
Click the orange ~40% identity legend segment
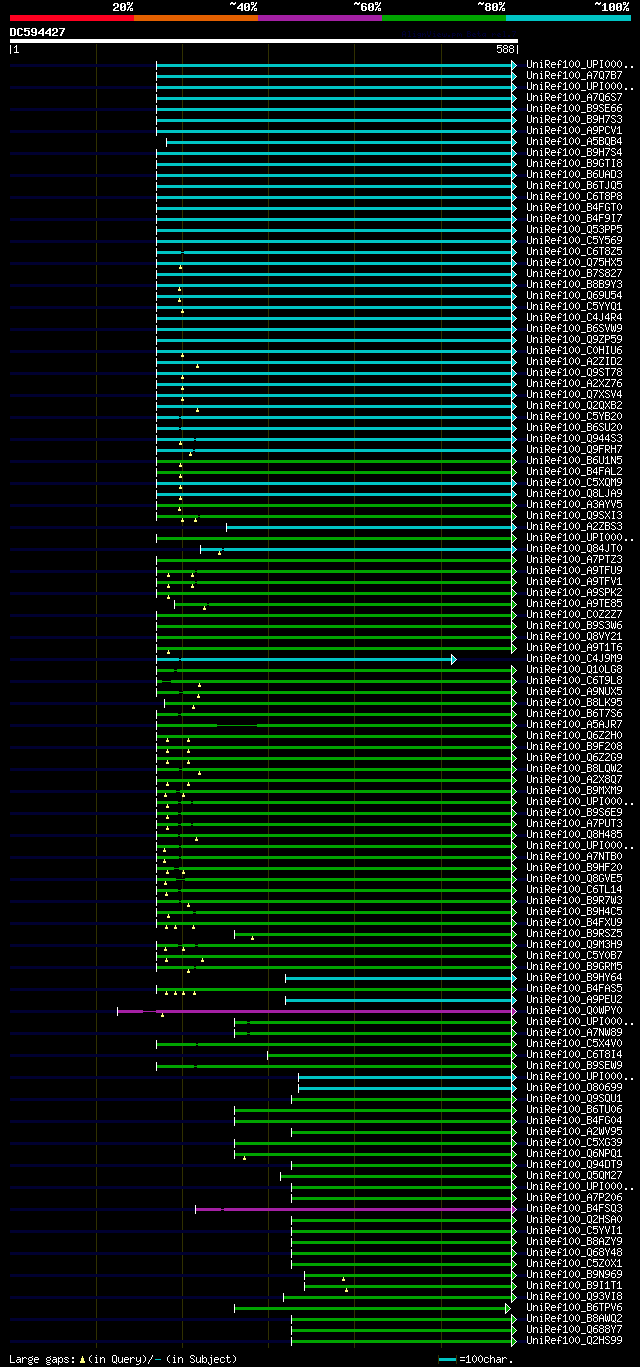pos(196,18)
